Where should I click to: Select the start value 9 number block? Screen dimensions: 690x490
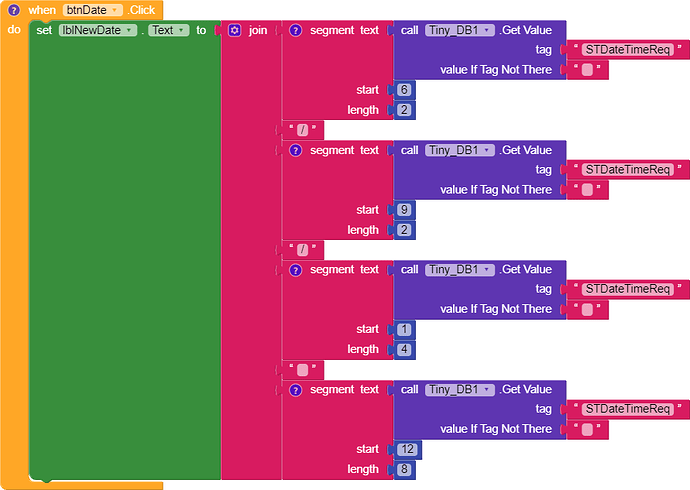click(x=404, y=210)
